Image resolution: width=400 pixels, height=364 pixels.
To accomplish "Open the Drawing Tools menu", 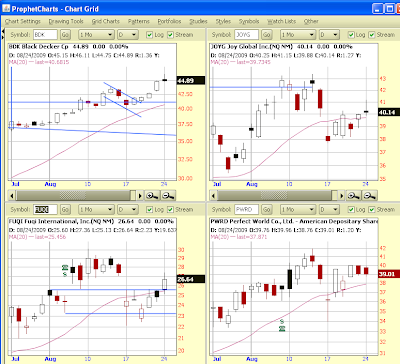I will click(x=66, y=21).
